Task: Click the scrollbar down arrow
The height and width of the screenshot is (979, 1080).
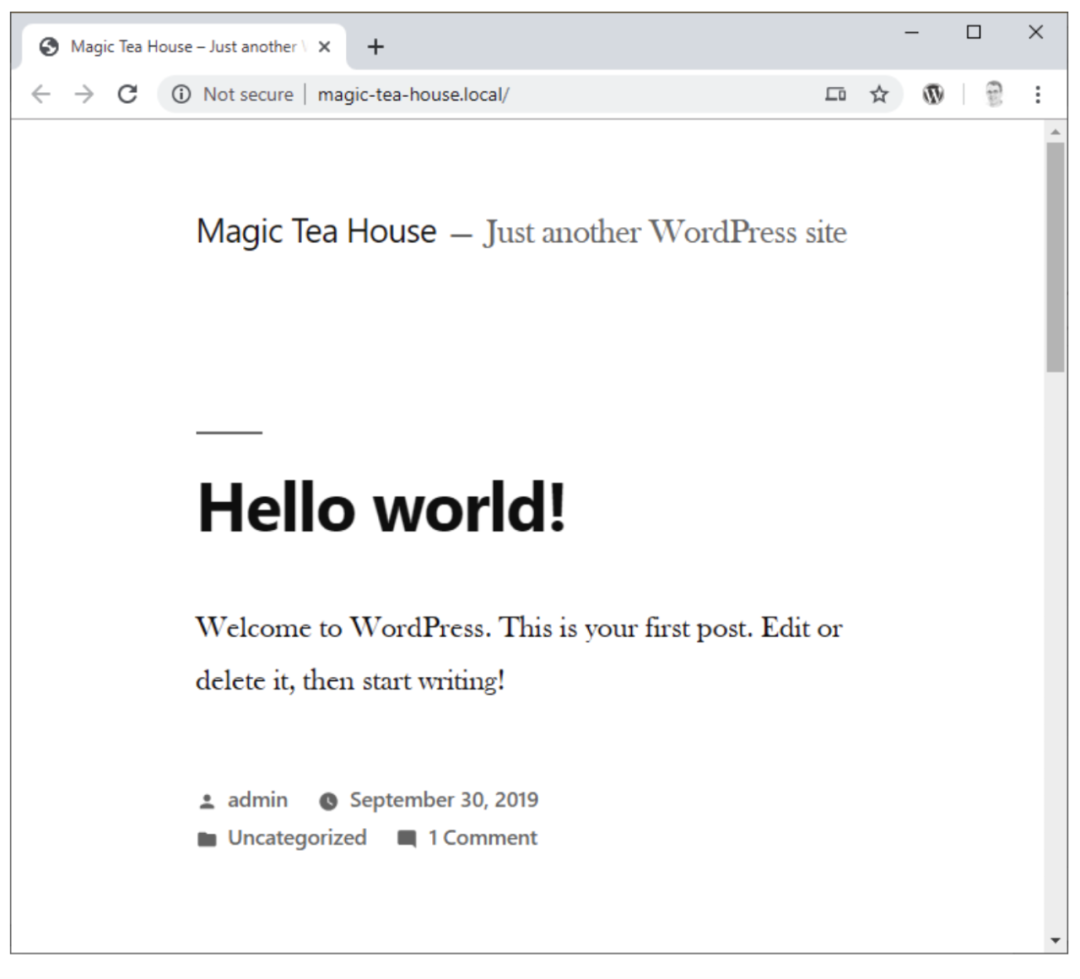Action: click(1055, 940)
